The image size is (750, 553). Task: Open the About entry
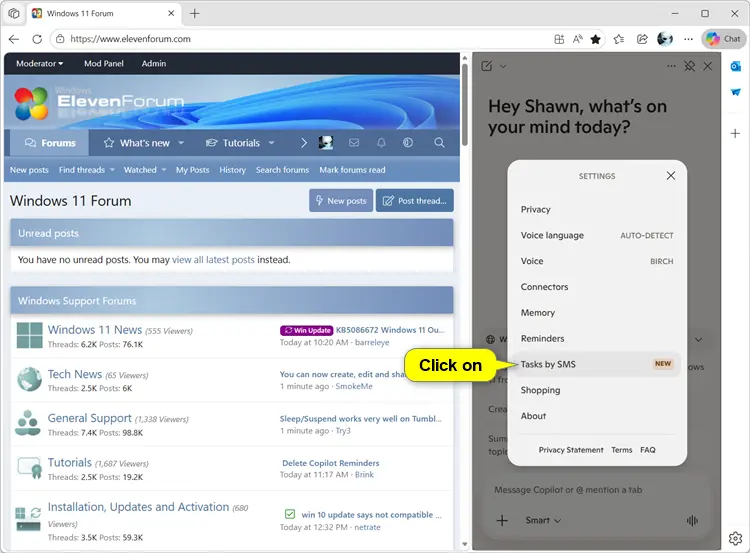point(596,416)
